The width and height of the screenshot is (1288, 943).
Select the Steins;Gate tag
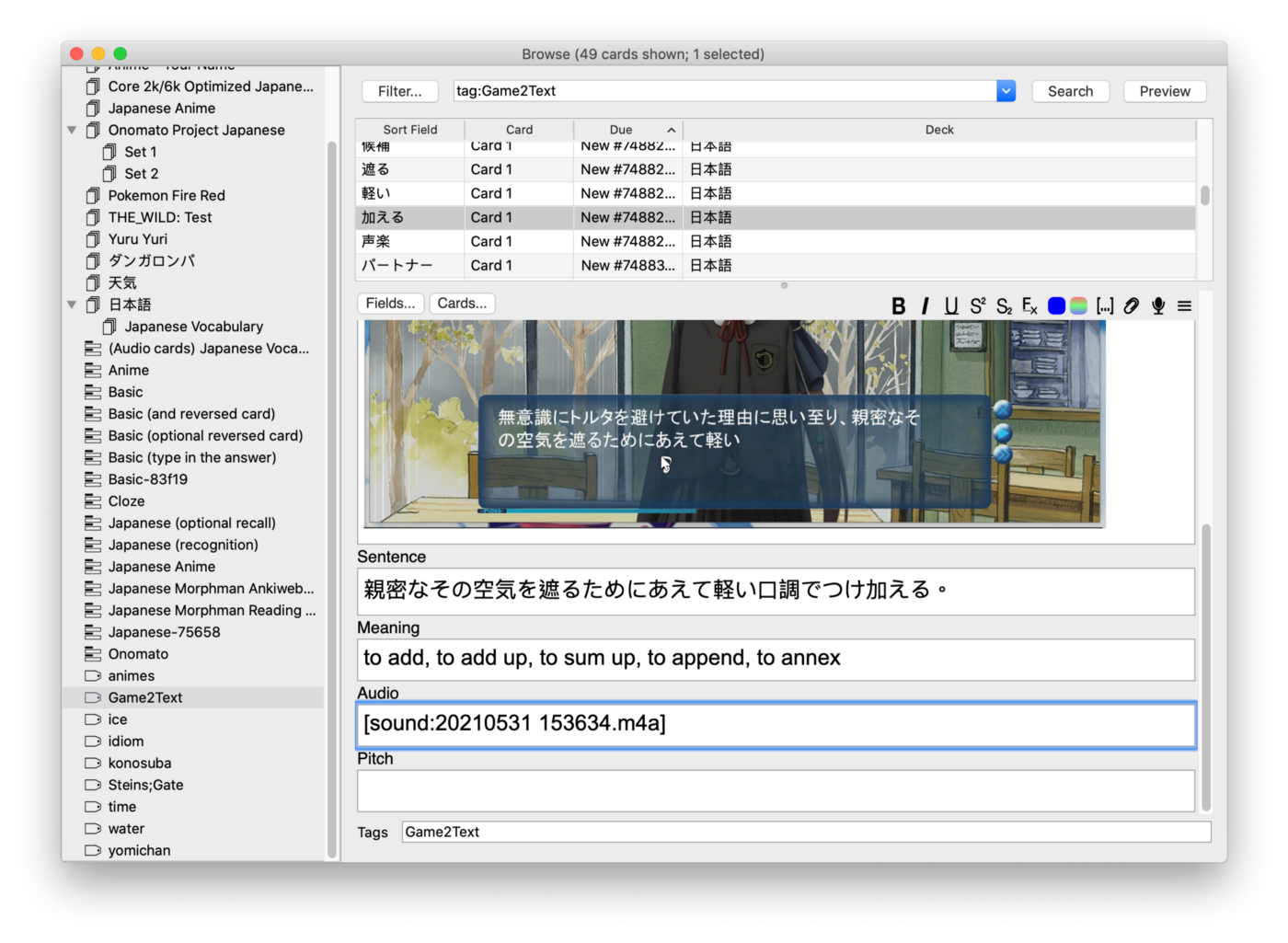point(145,785)
